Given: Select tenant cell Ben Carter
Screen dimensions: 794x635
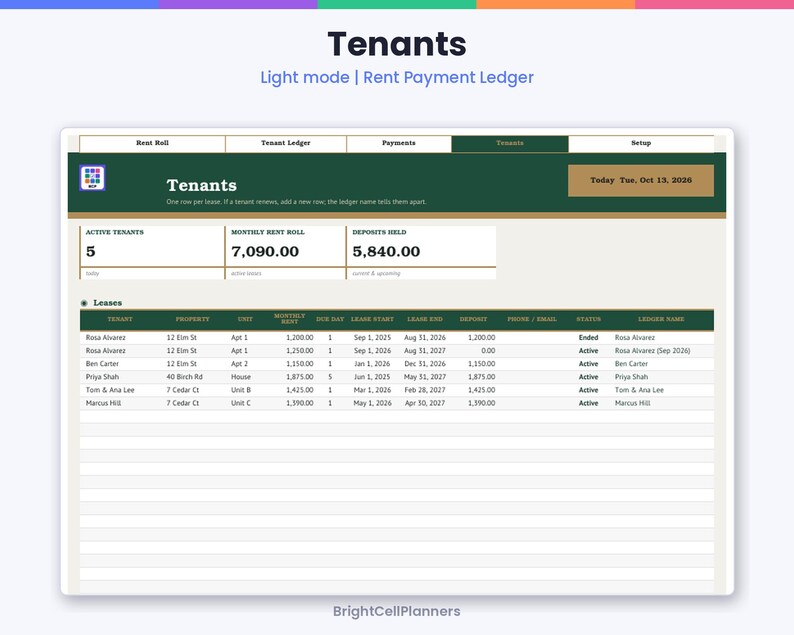Looking at the screenshot, I should click(102, 364).
